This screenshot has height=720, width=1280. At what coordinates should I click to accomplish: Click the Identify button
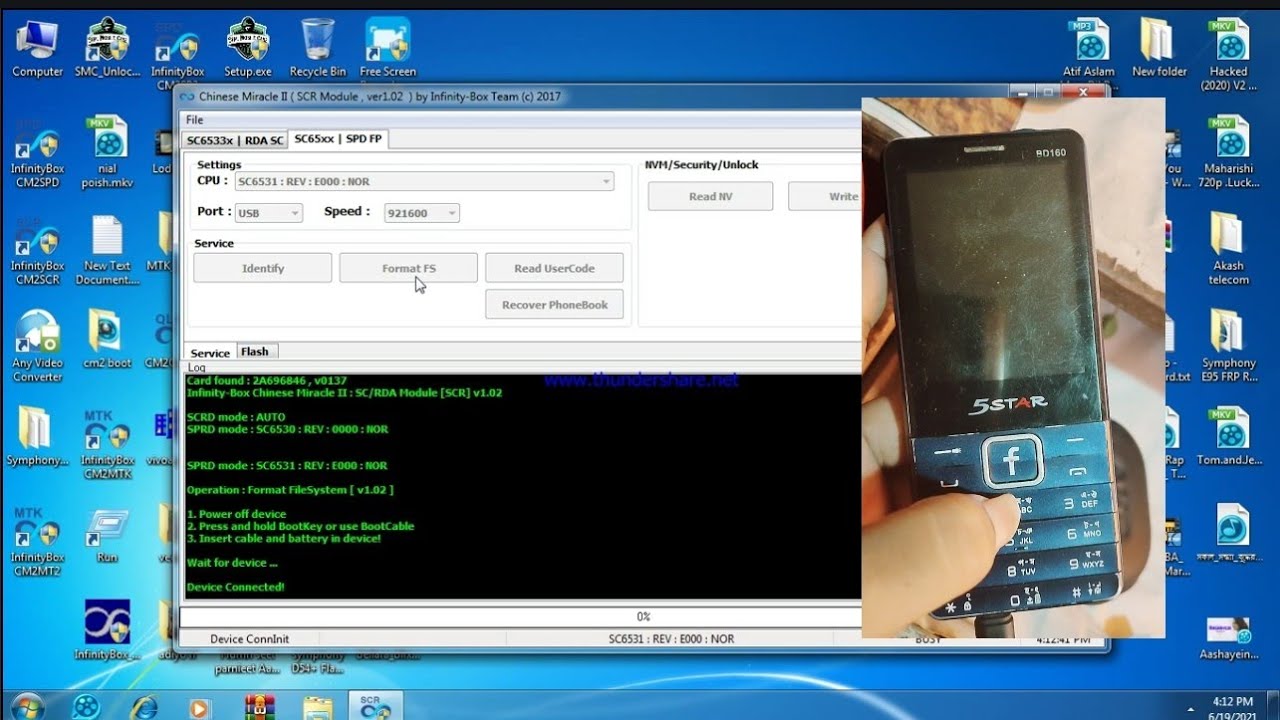point(263,268)
